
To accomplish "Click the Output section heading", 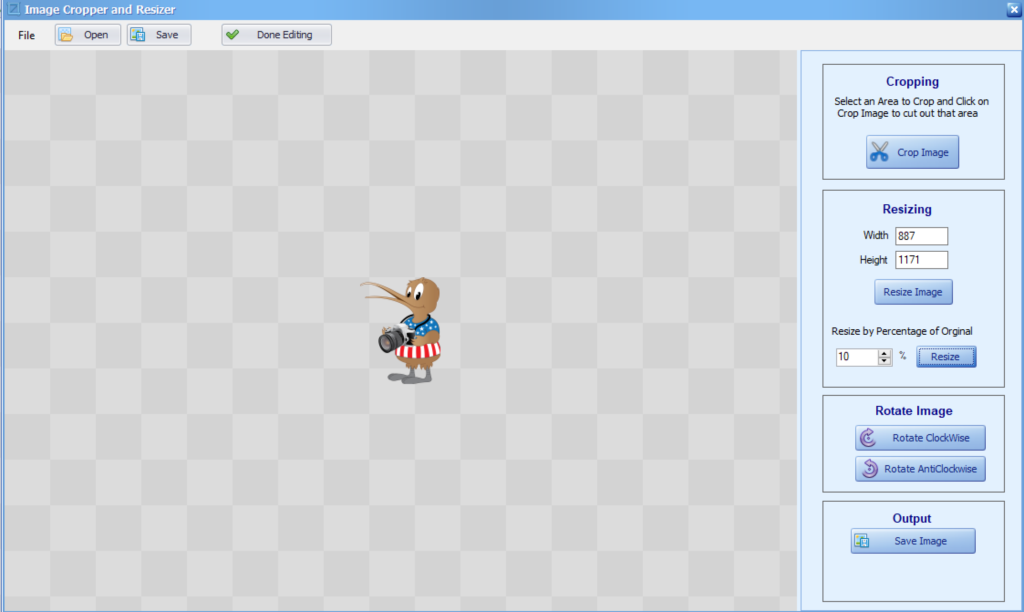I will point(912,519).
